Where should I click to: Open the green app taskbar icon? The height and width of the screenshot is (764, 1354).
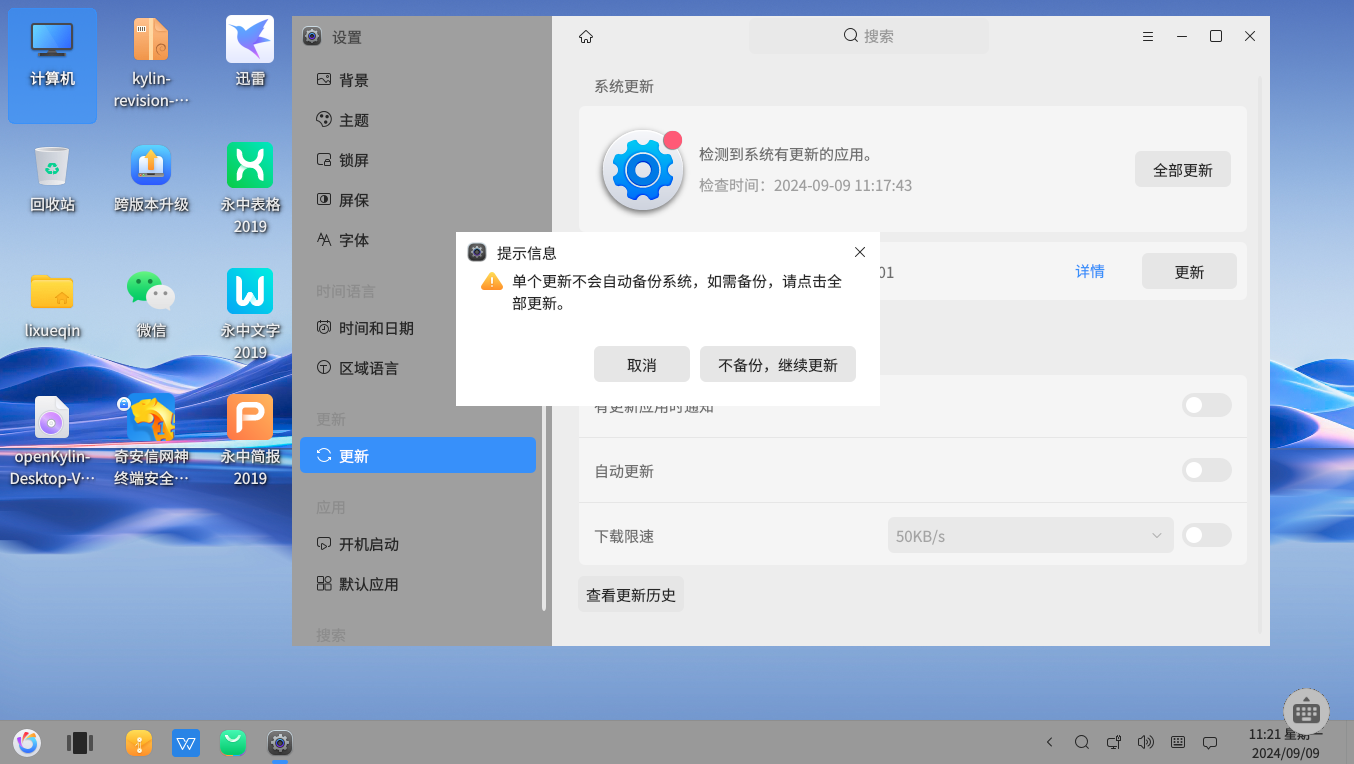pos(233,742)
